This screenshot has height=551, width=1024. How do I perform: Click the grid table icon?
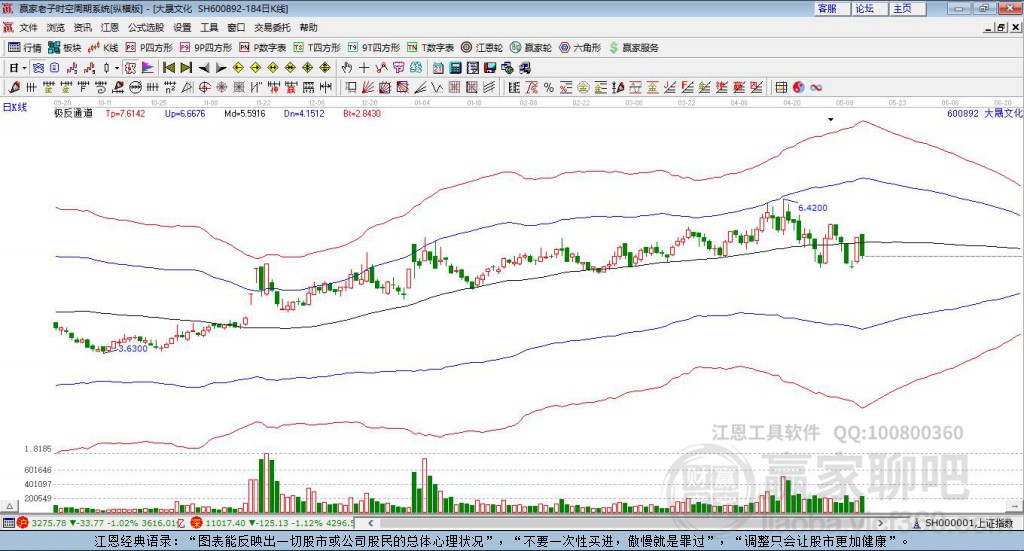[x=781, y=87]
